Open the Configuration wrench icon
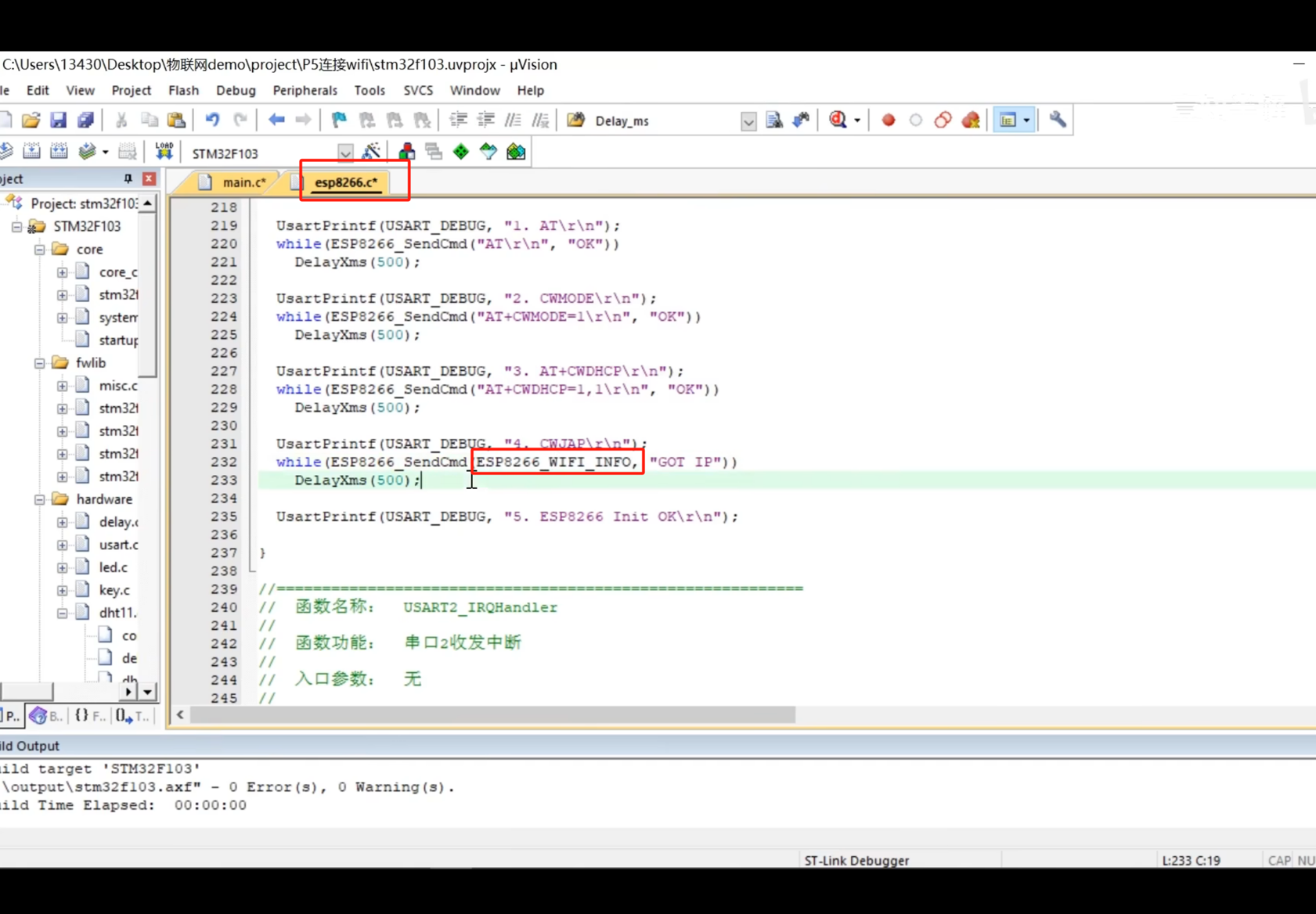This screenshot has height=914, width=1316. coord(1058,120)
